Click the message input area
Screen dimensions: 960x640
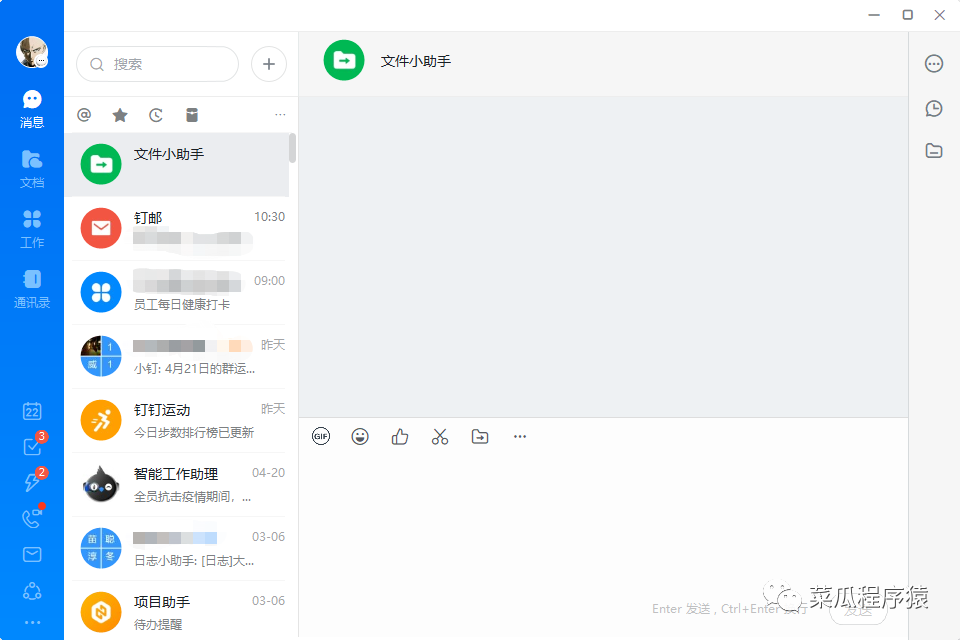(603, 527)
